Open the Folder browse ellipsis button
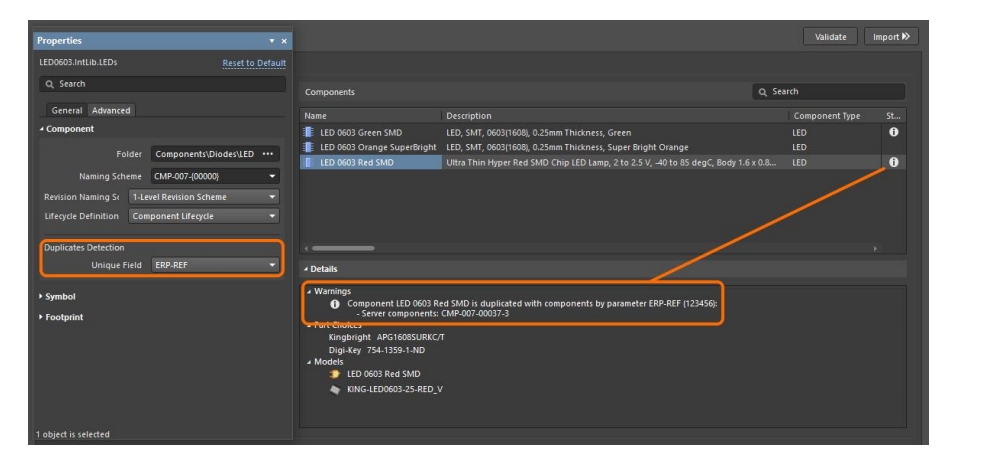The width and height of the screenshot is (991, 459). click(267, 154)
